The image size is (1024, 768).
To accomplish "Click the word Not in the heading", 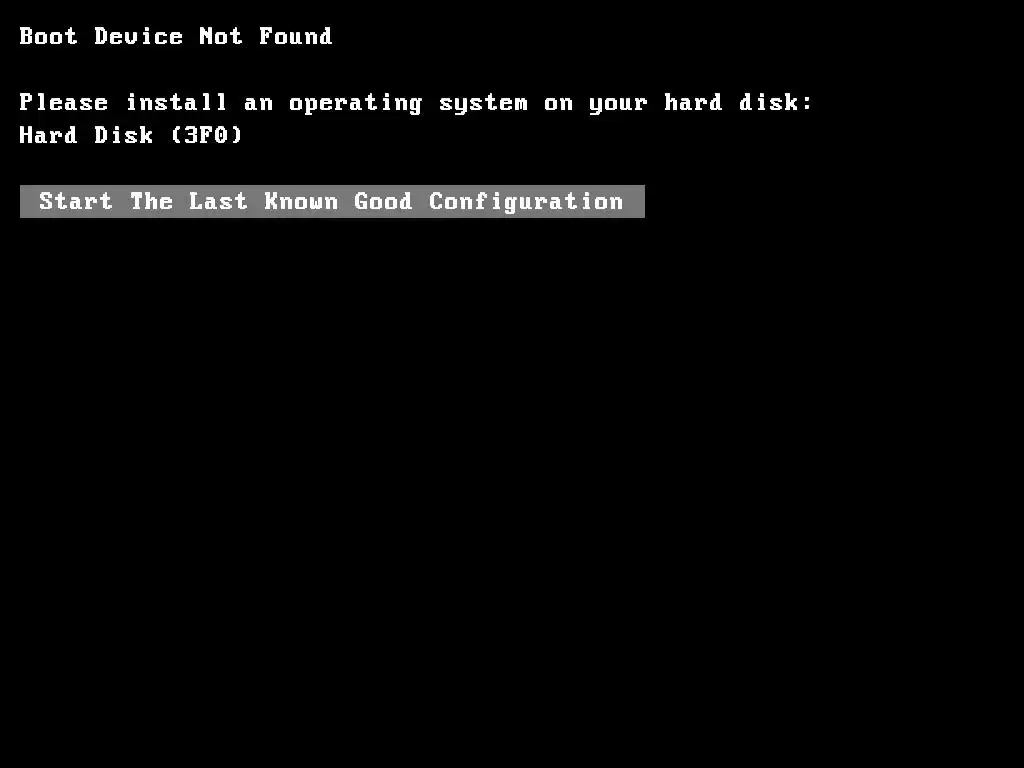I will [221, 36].
